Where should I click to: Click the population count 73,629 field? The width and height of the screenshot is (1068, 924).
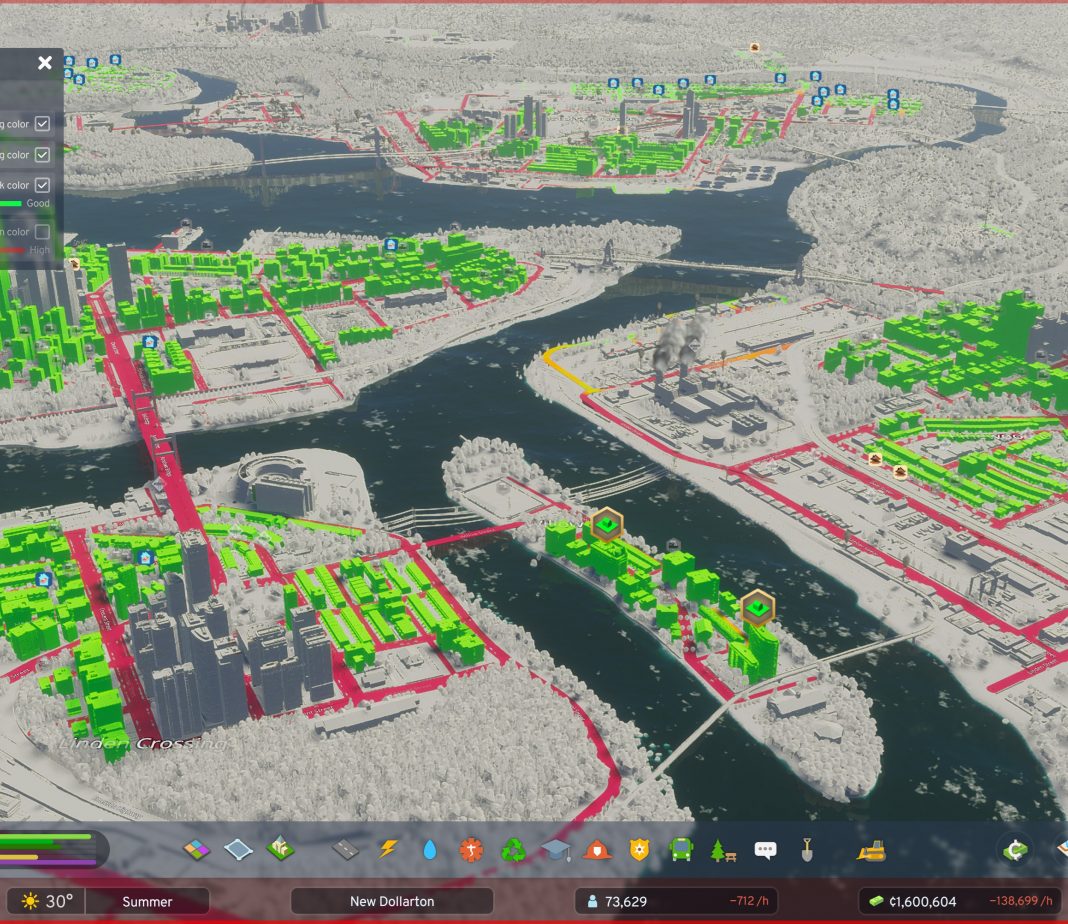(x=627, y=901)
